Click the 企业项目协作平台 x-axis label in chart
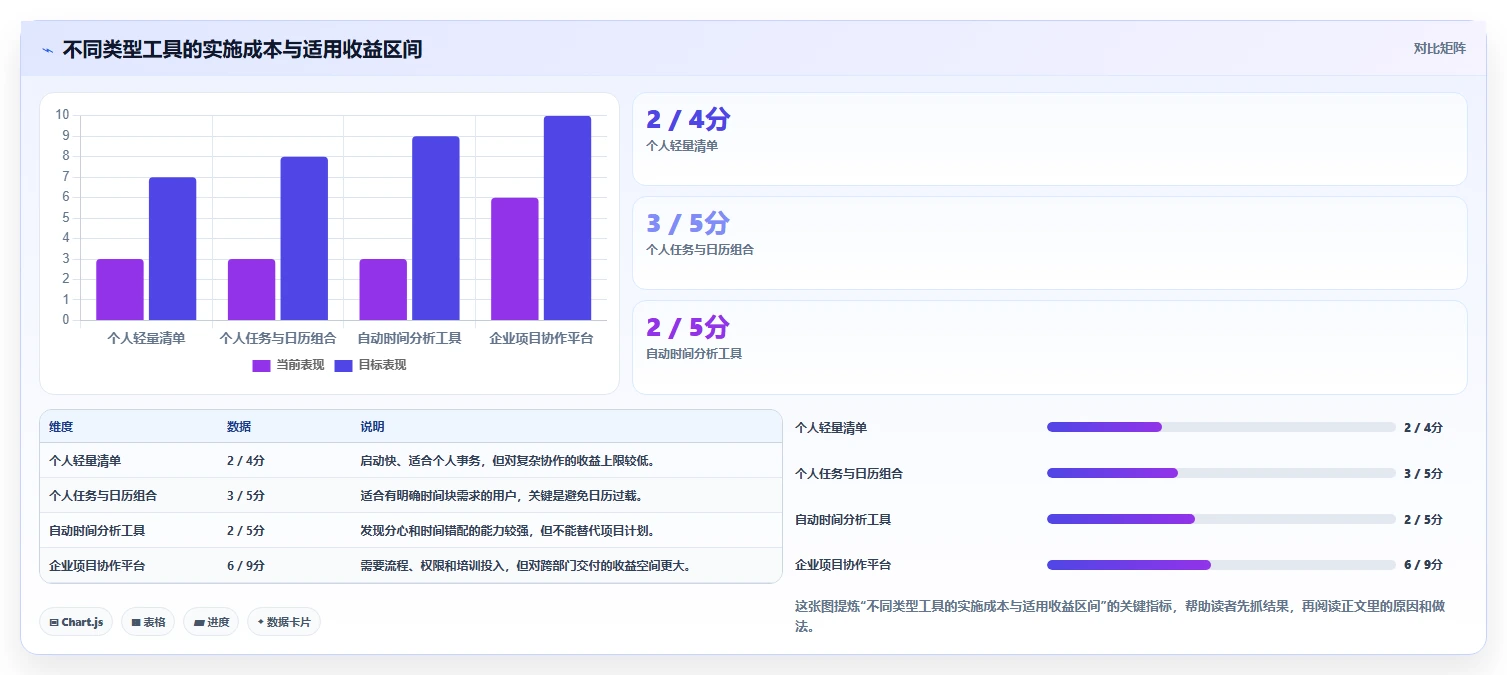Screen dimensions: 1507x675 click(541, 339)
